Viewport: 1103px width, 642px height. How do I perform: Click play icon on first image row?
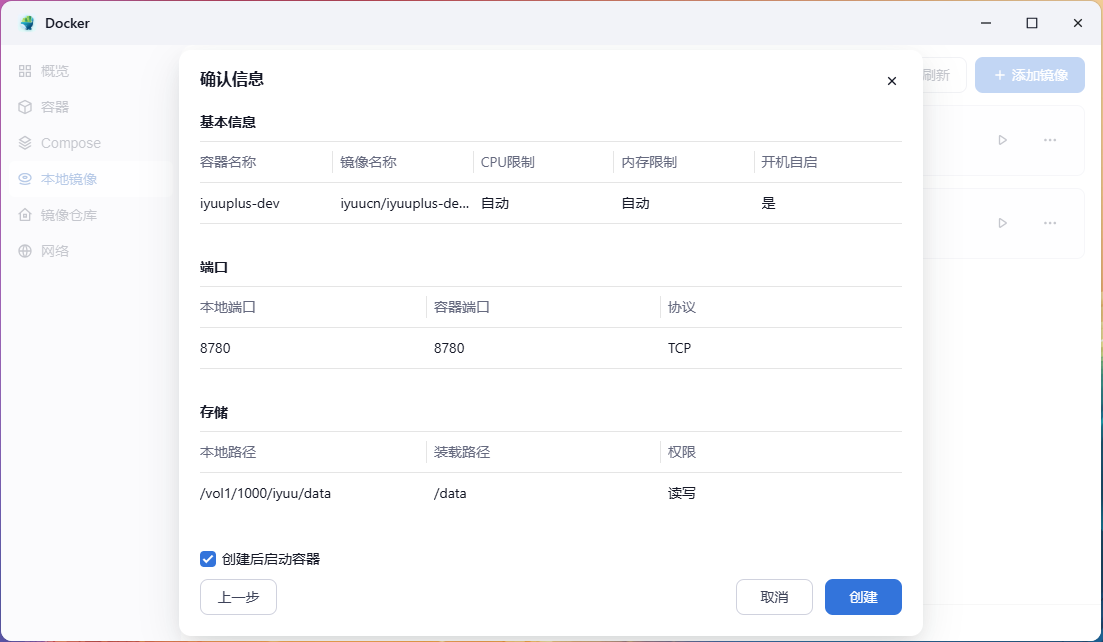pos(1002,140)
